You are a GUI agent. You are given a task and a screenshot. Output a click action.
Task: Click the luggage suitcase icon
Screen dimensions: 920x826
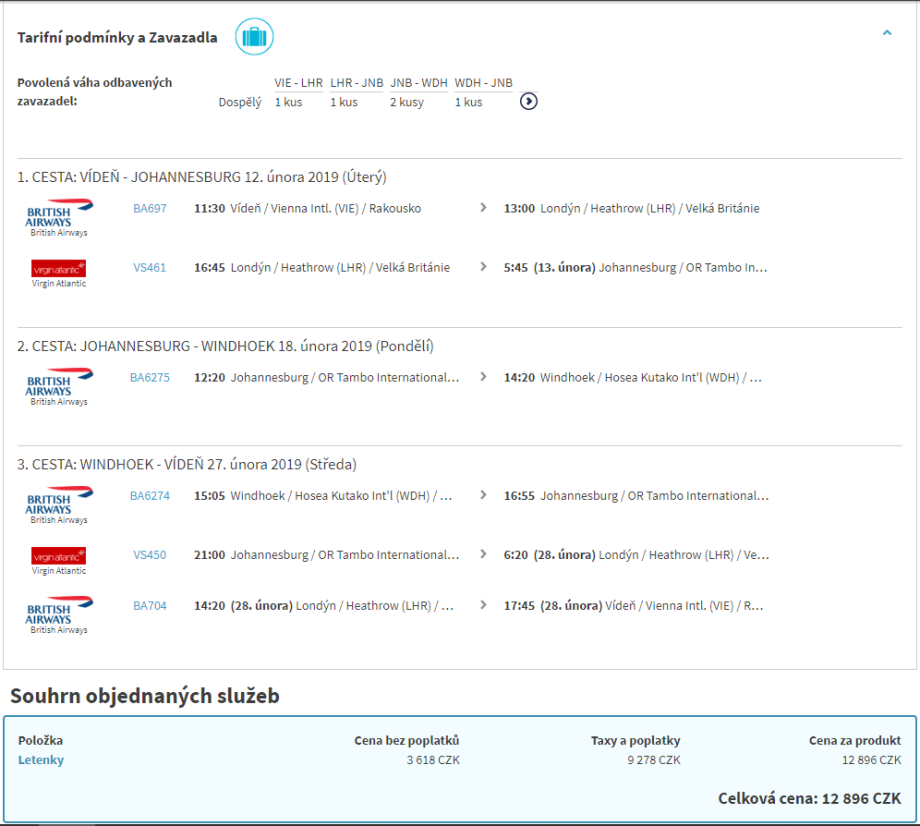pyautogui.click(x=254, y=38)
